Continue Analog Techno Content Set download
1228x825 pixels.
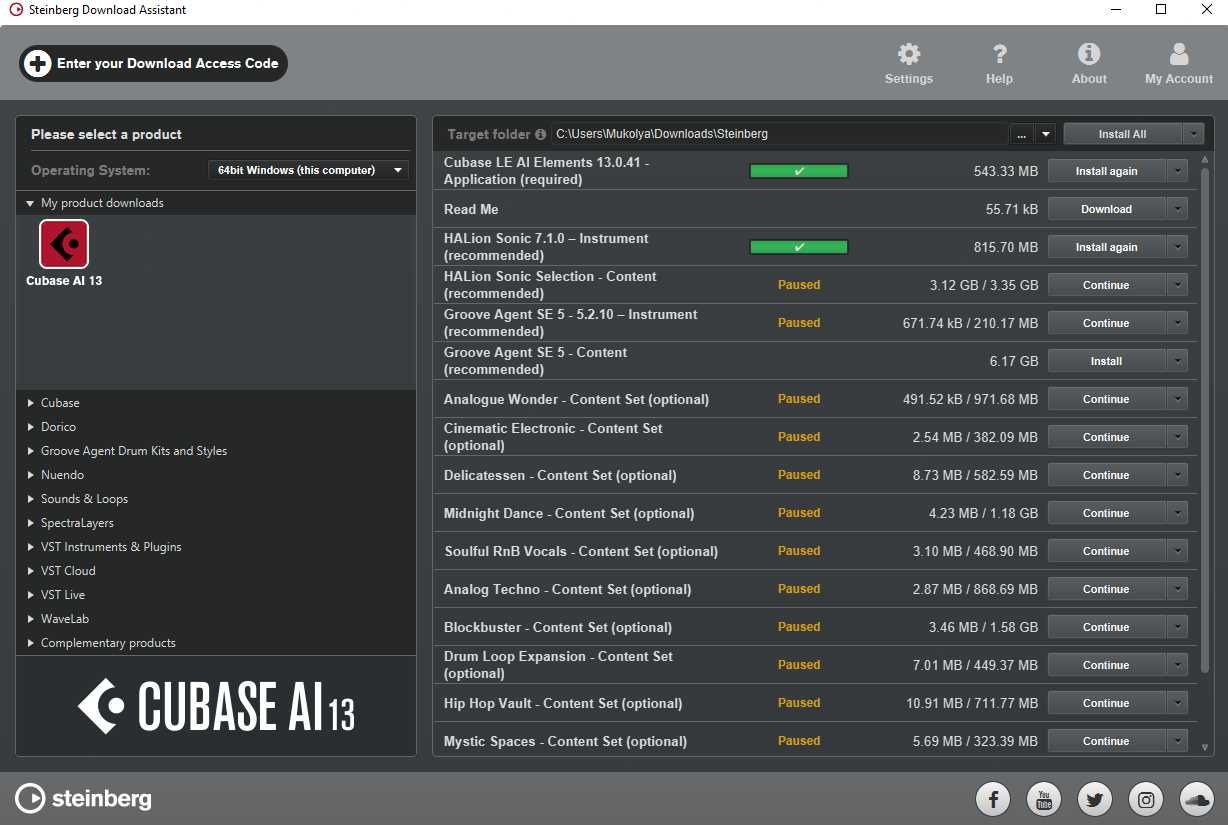tap(1106, 589)
